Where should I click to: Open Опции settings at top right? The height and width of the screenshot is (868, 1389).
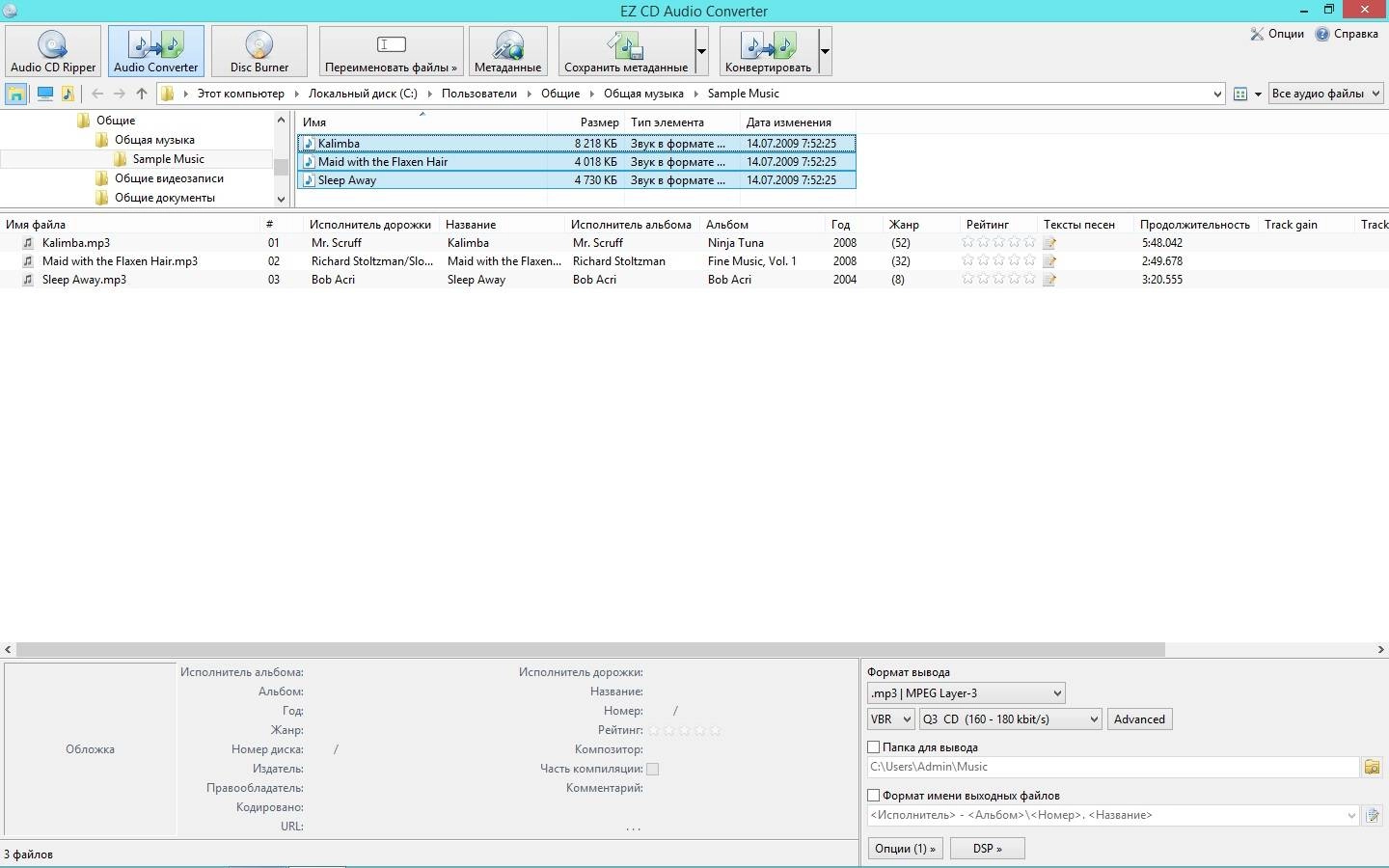1277,34
